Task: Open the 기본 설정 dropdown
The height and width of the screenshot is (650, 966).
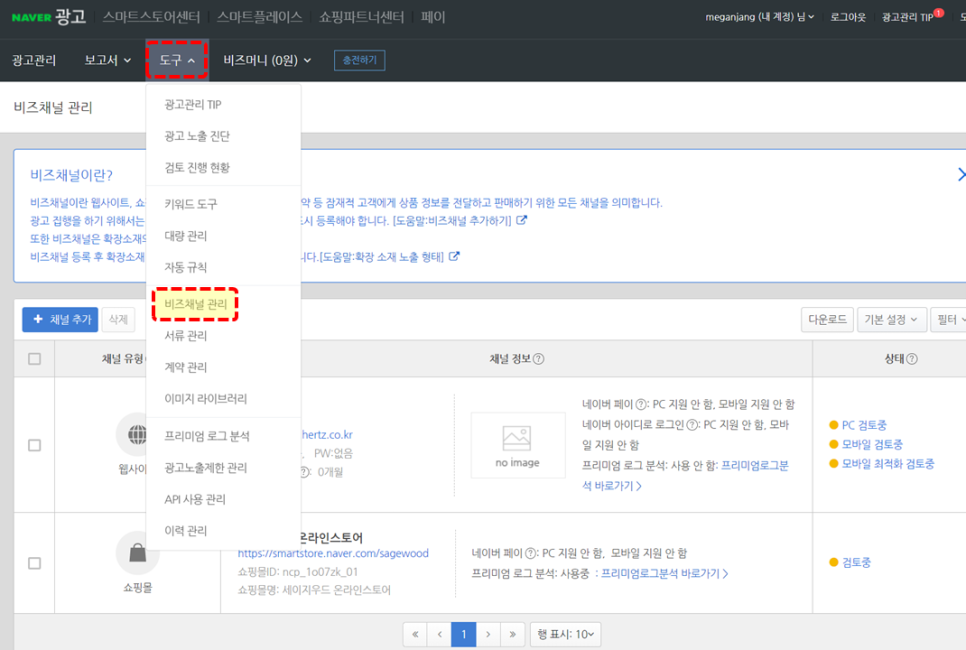Action: pyautogui.click(x=891, y=319)
